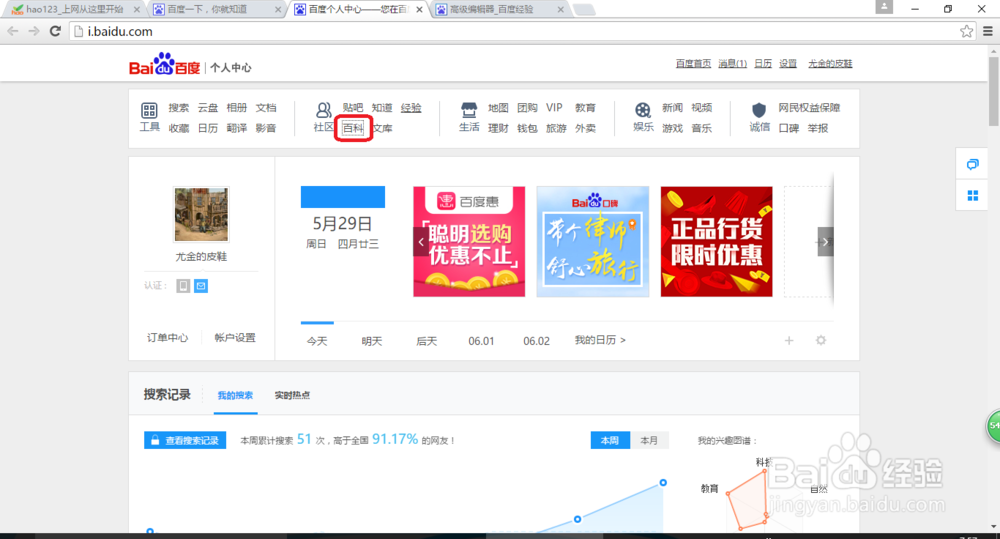Click the 查看搜索记录 button

pos(185,440)
